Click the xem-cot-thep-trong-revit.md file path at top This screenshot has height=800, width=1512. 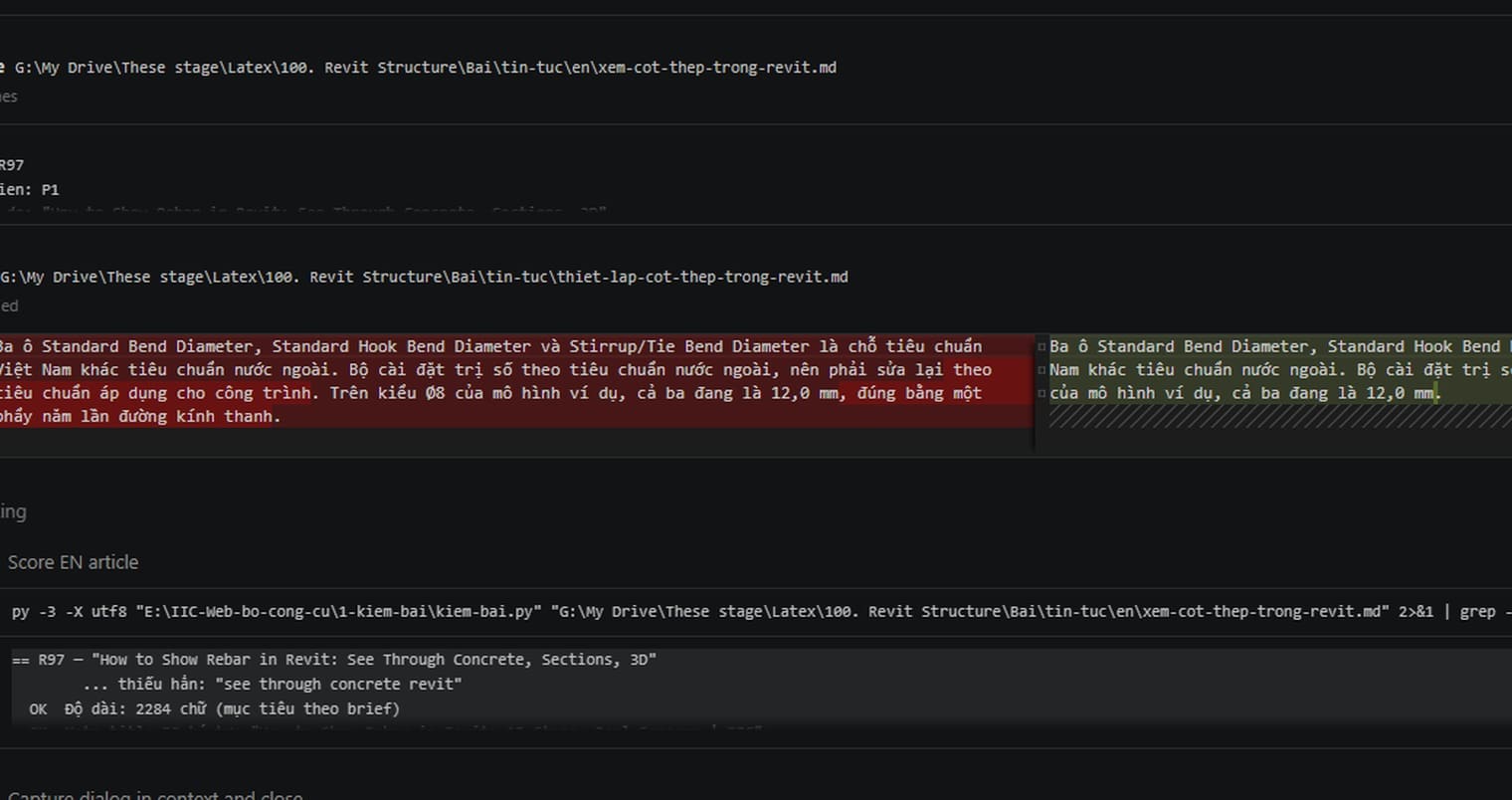tap(425, 68)
